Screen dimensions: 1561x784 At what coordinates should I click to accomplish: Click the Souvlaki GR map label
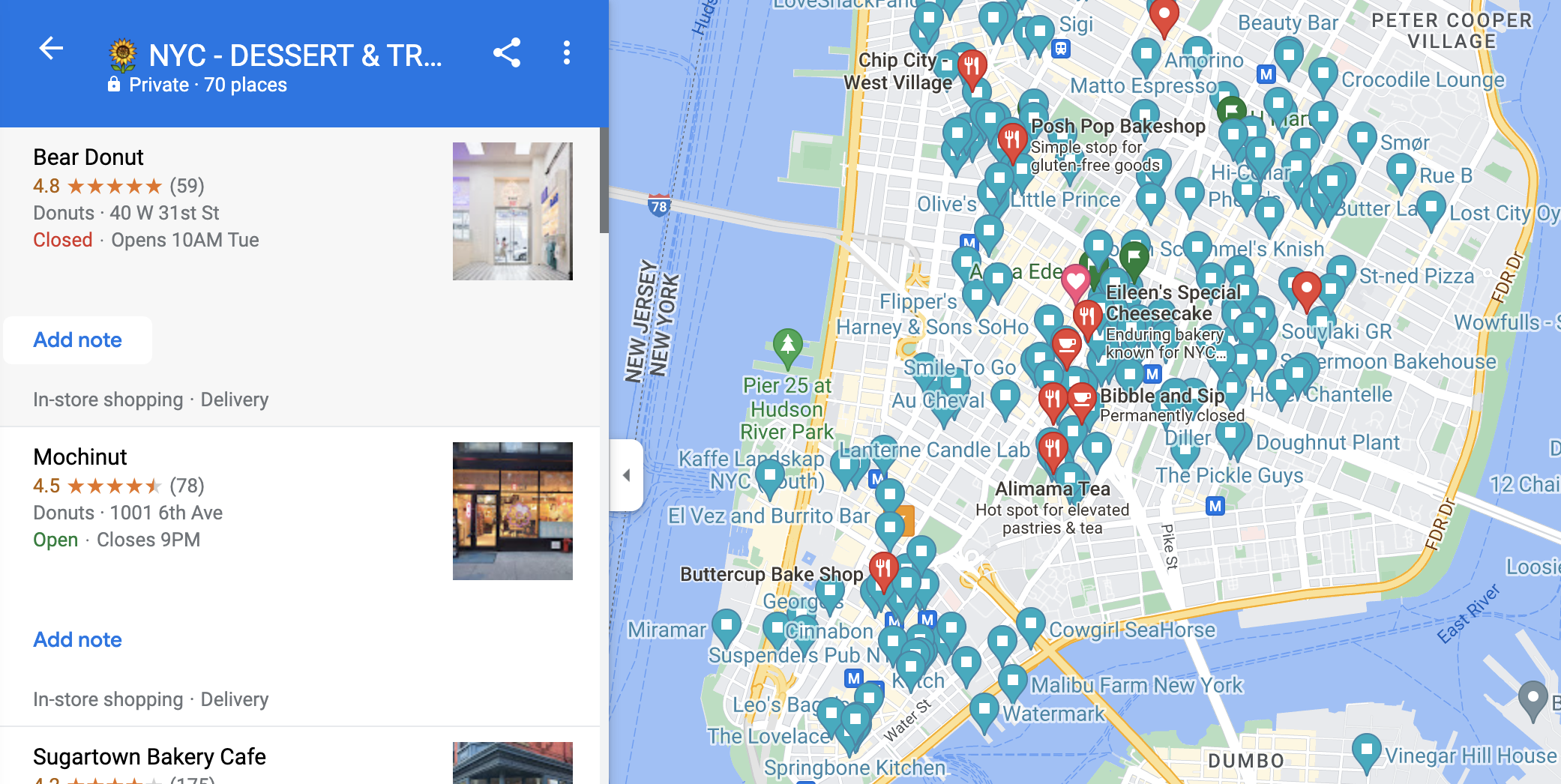(x=1336, y=331)
